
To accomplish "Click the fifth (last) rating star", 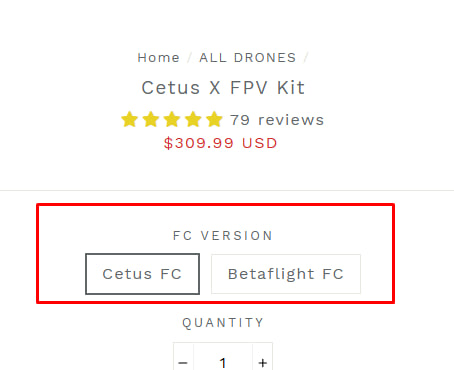I will click(214, 119).
